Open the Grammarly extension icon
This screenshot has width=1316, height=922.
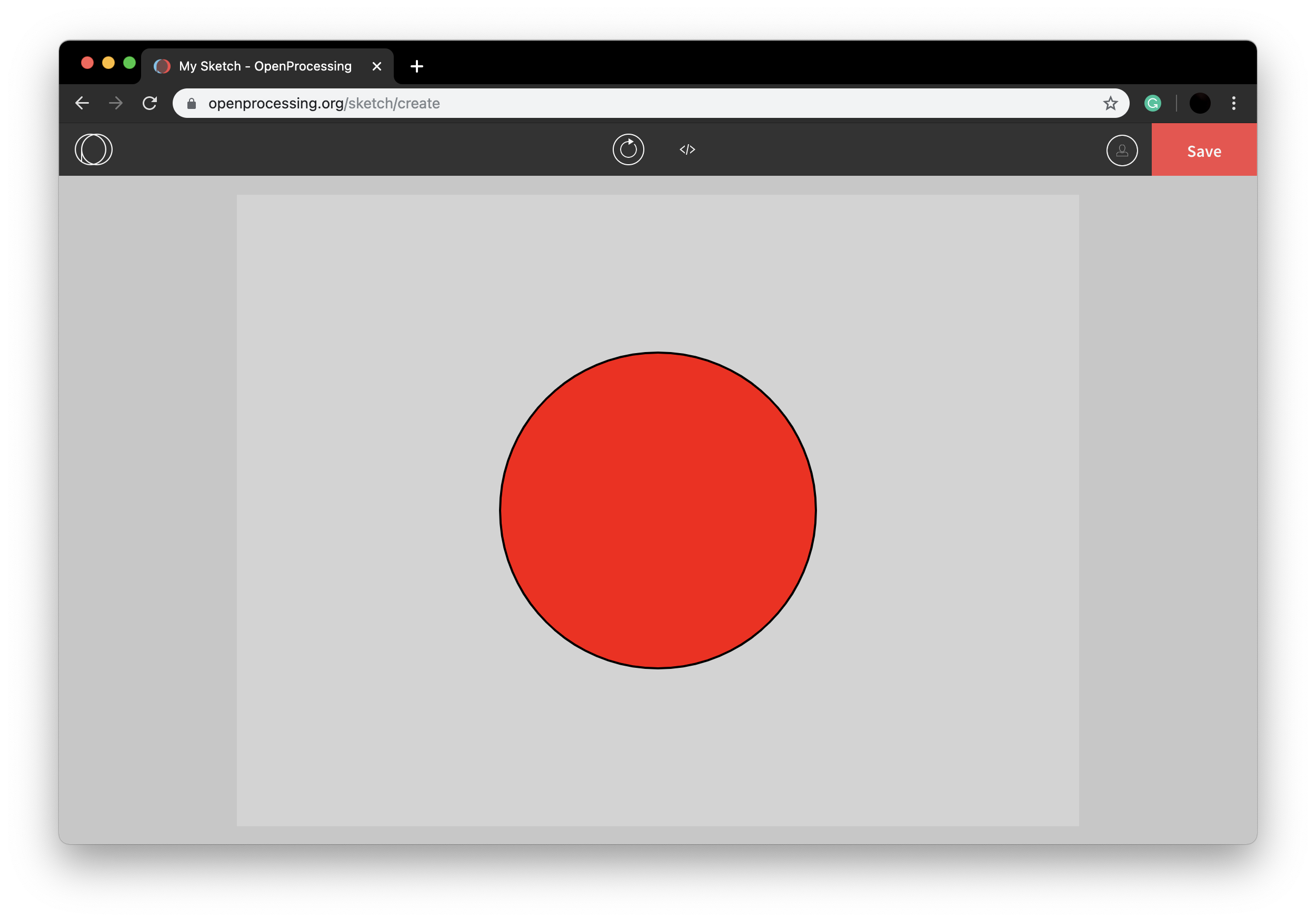click(x=1153, y=103)
